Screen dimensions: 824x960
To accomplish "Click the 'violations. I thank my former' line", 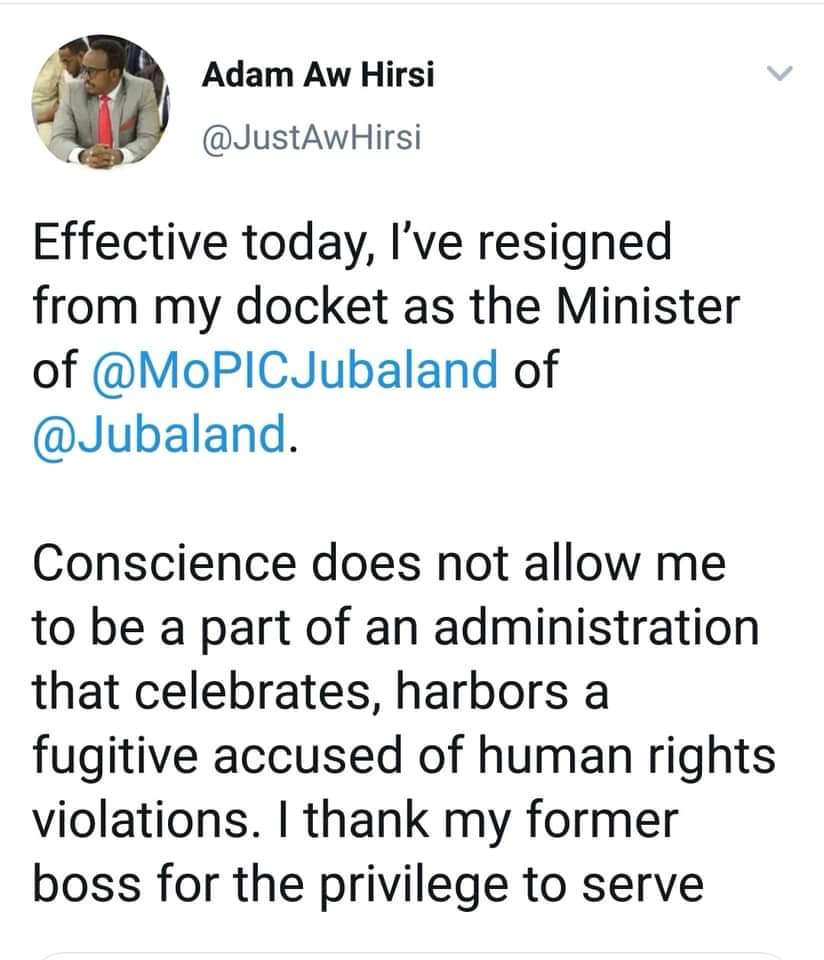I will click(355, 820).
